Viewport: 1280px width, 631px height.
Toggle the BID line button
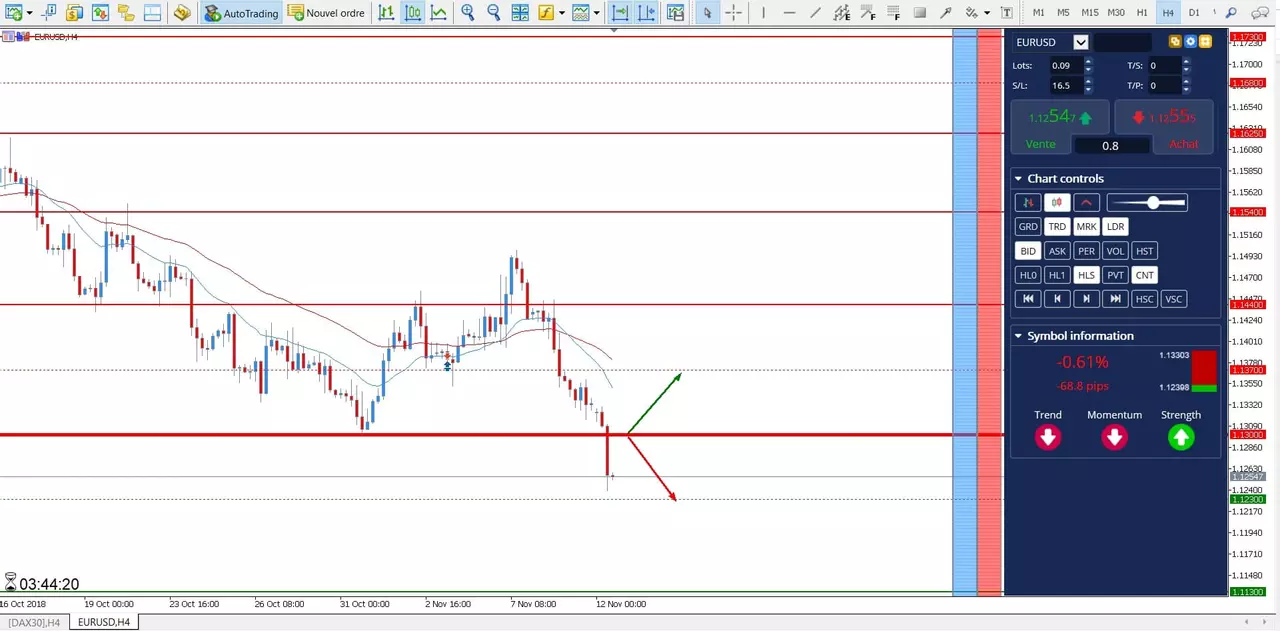1027,251
